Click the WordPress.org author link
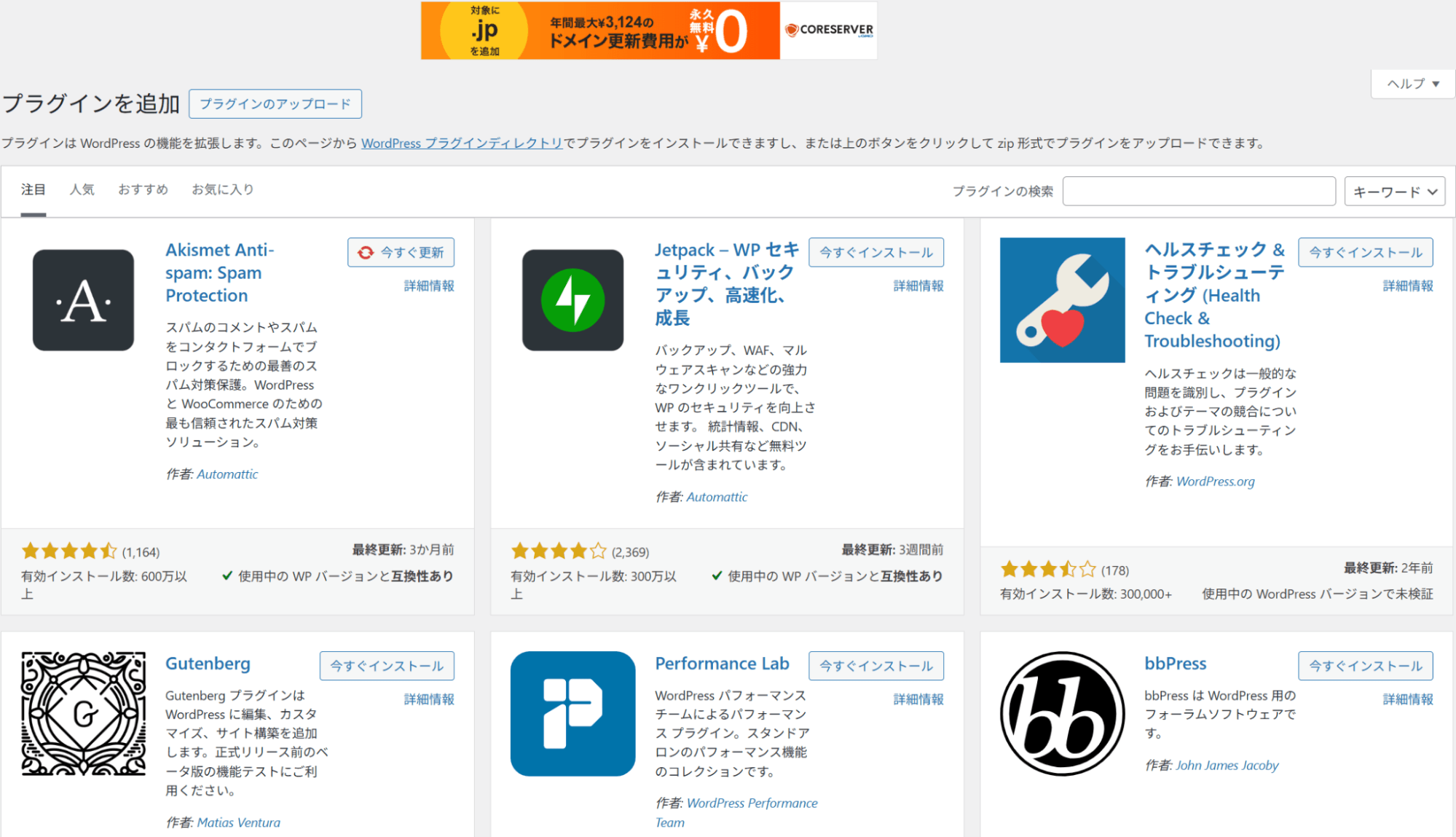 [x=1215, y=481]
